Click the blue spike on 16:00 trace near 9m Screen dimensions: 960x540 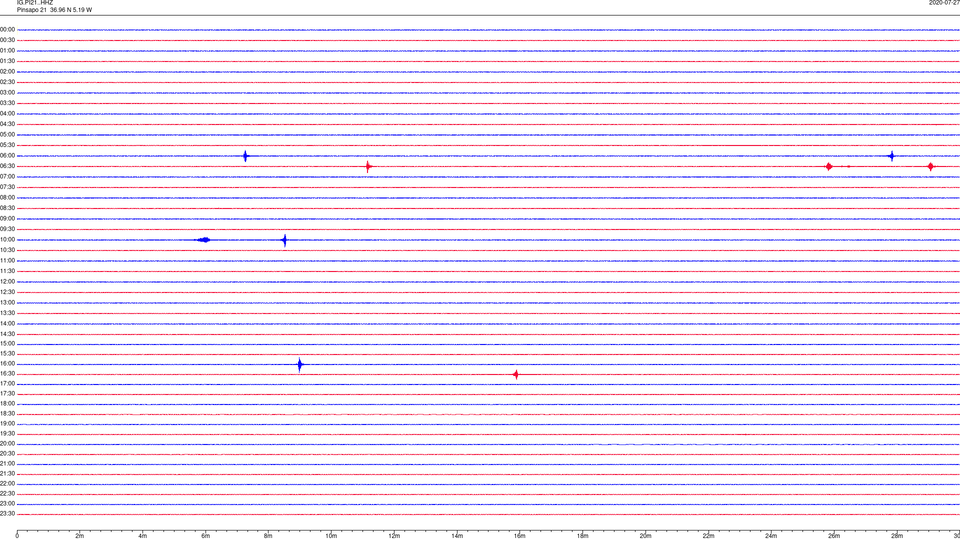click(x=299, y=365)
